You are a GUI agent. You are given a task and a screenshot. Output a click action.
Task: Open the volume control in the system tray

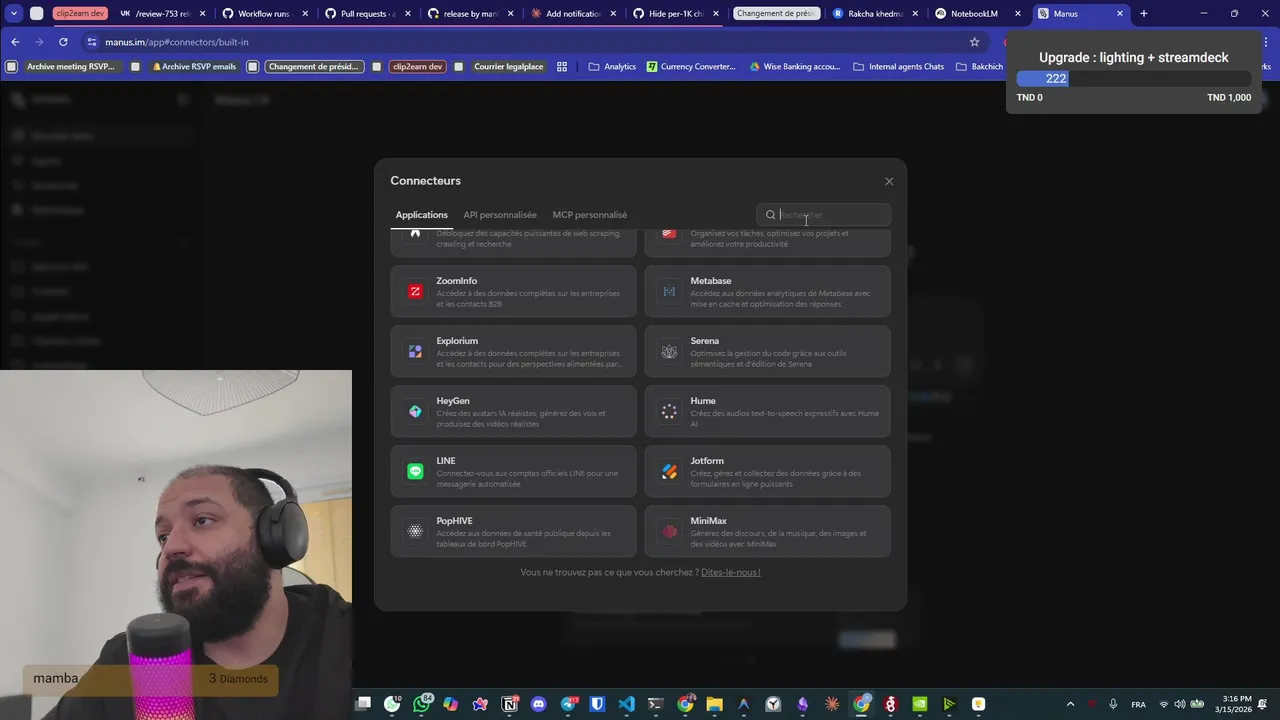point(1181,704)
